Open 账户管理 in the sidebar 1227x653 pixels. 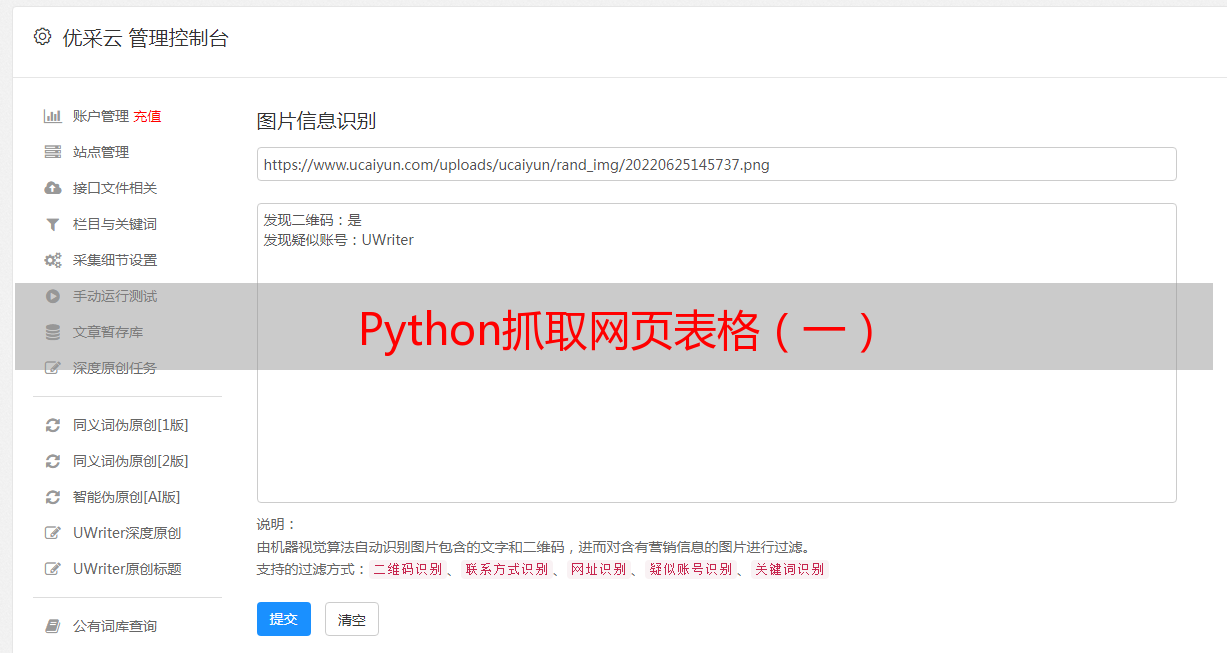pos(101,116)
